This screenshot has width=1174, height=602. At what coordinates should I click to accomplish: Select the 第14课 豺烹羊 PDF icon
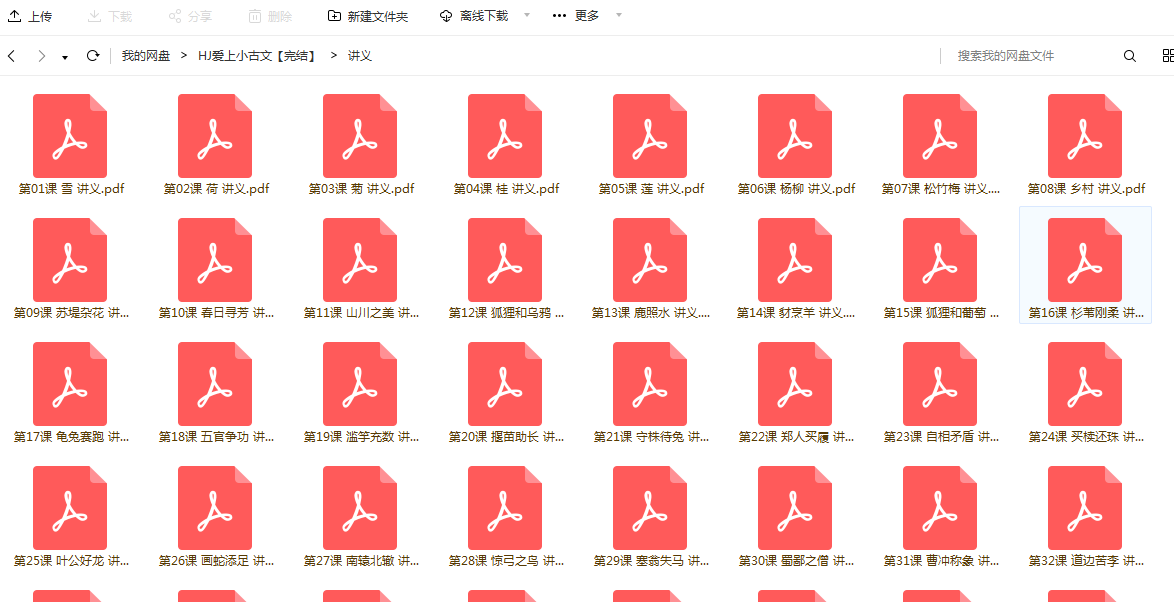(x=795, y=261)
